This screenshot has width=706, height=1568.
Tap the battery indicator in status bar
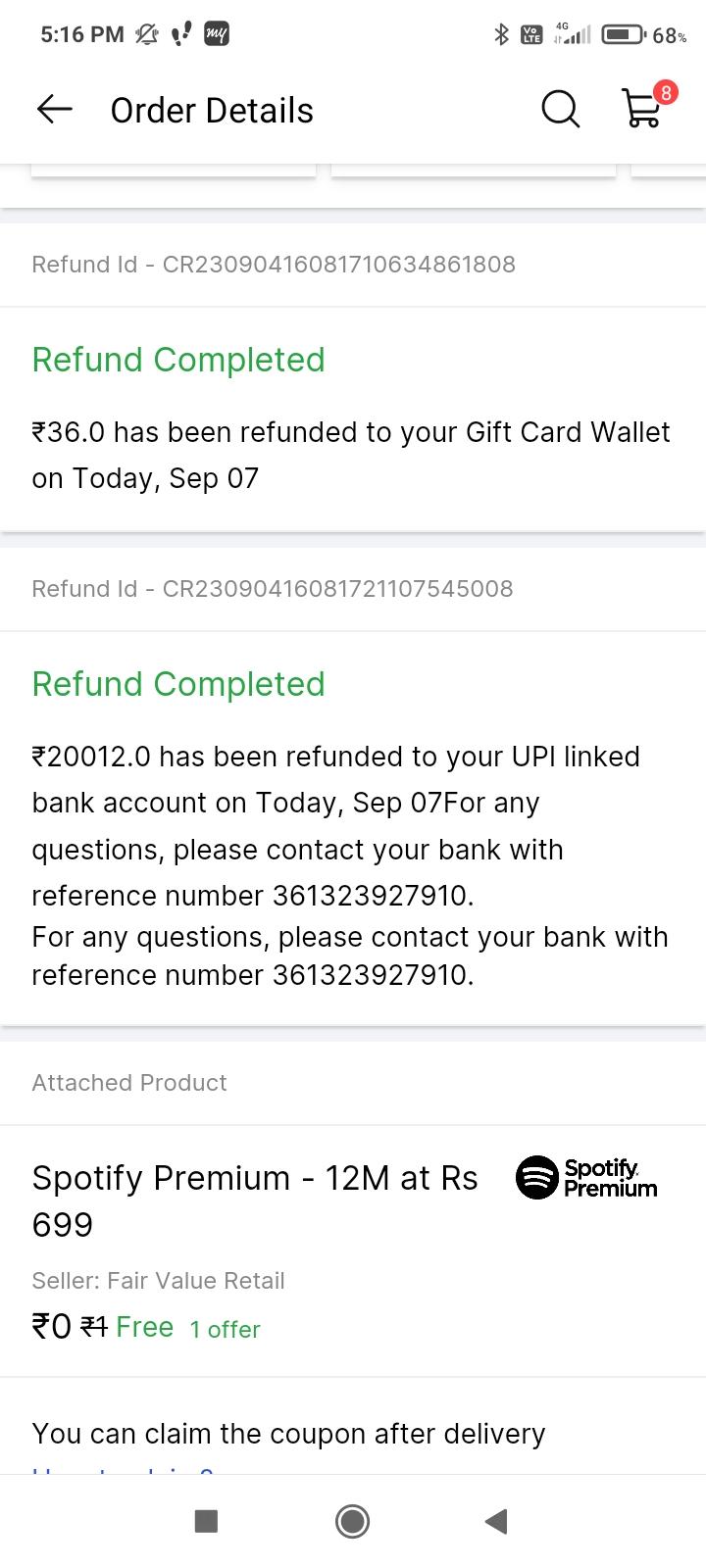pos(623,34)
